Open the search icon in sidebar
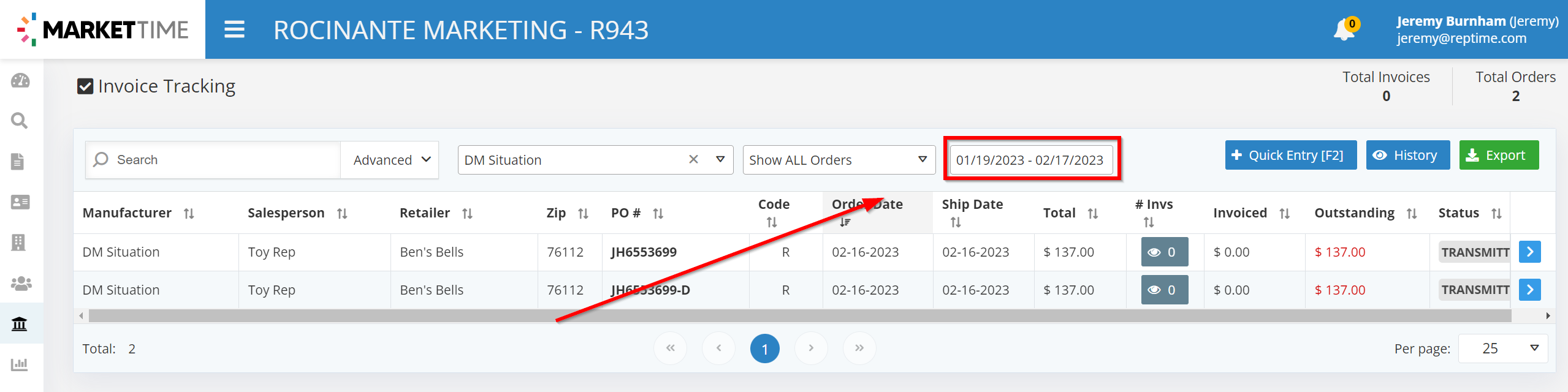 [20, 121]
